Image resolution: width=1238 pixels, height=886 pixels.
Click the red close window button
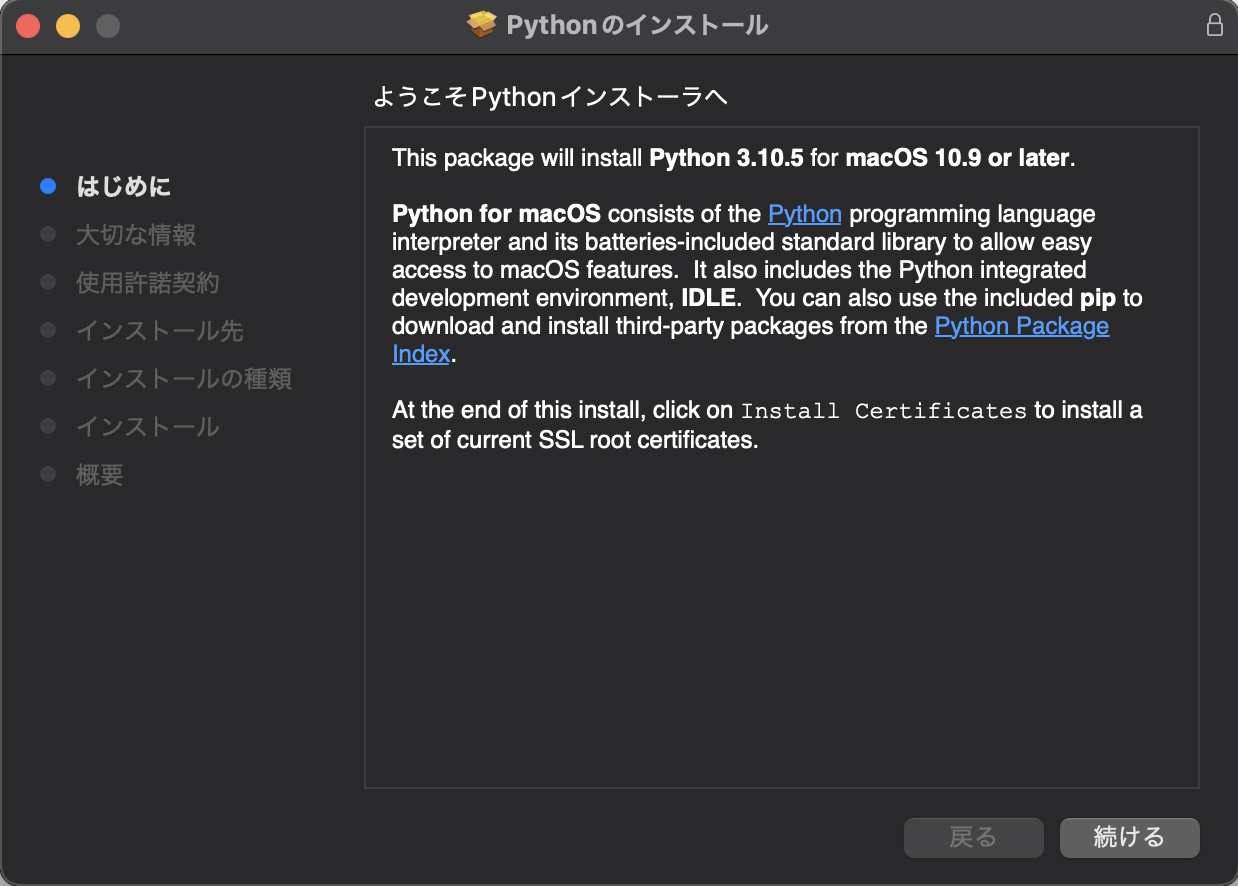click(x=28, y=26)
